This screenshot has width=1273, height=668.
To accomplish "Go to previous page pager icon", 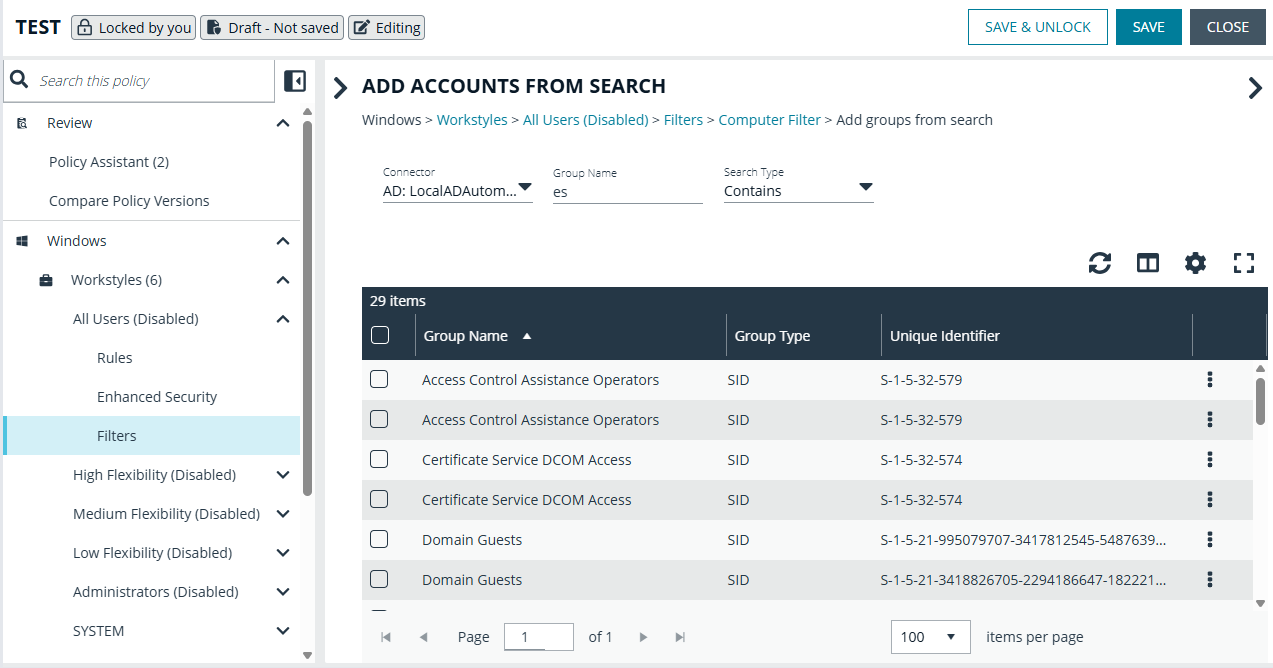I will tap(423, 637).
